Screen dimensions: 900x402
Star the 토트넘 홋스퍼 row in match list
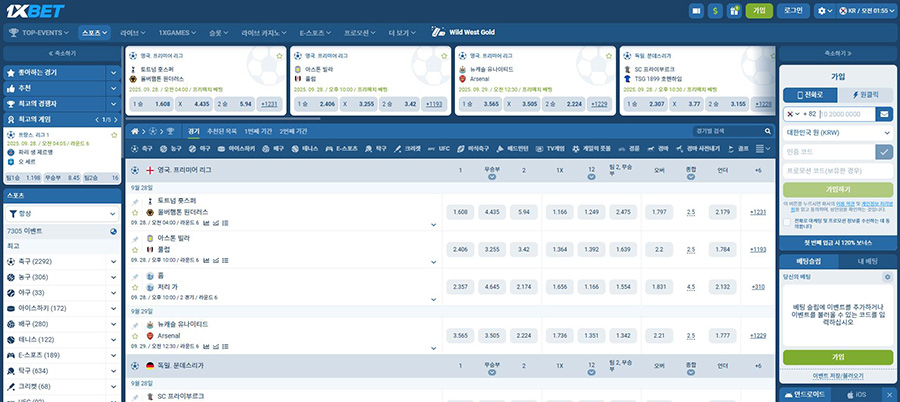pos(135,212)
